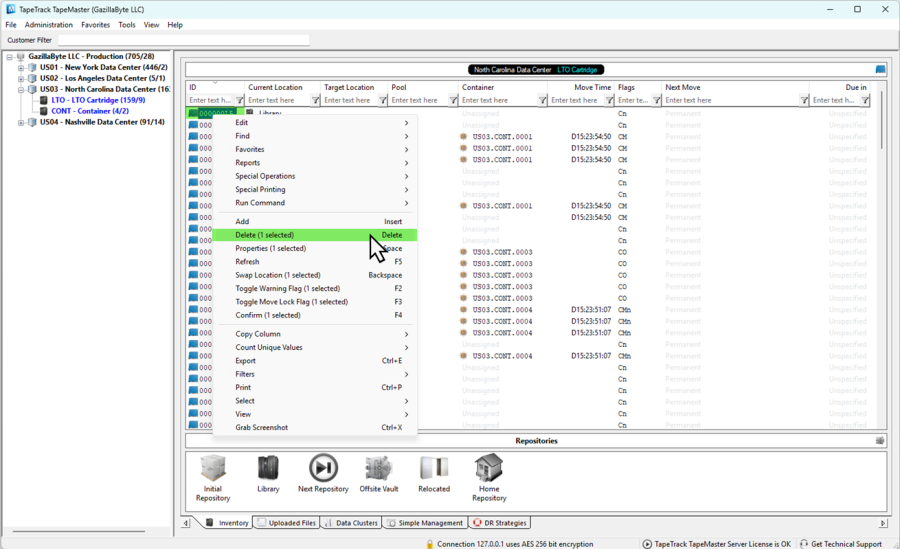Switch to the Uploaded Files tab
The height and width of the screenshot is (549, 900).
286,523
